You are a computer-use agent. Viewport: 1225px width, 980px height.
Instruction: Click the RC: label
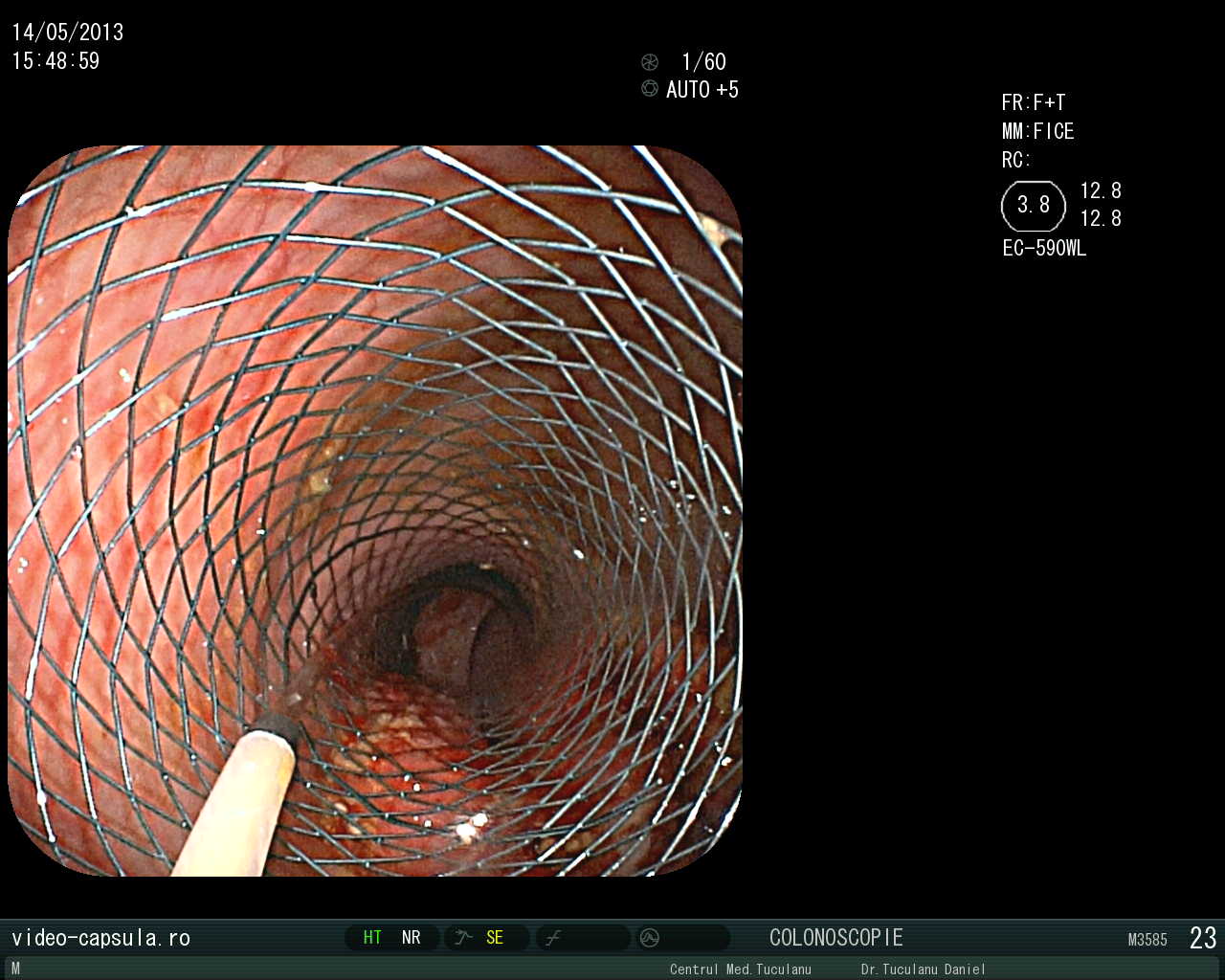click(x=1016, y=160)
